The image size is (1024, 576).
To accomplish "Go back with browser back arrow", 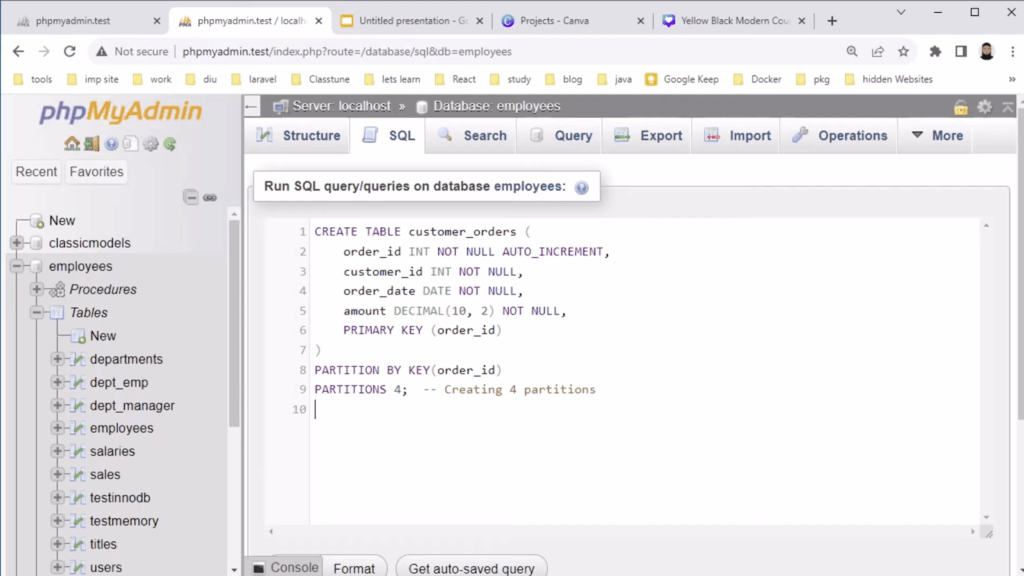I will tap(18, 52).
